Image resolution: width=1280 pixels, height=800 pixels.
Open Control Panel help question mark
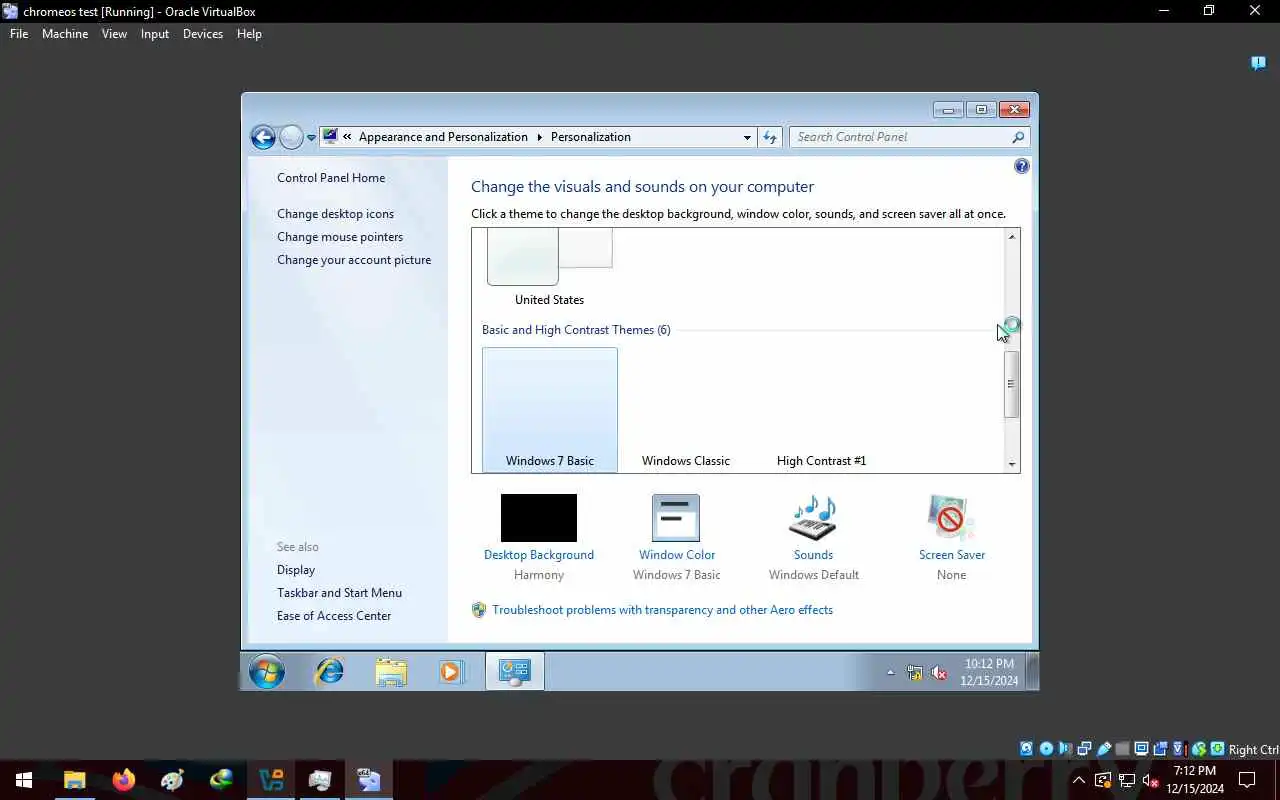[x=1021, y=166]
